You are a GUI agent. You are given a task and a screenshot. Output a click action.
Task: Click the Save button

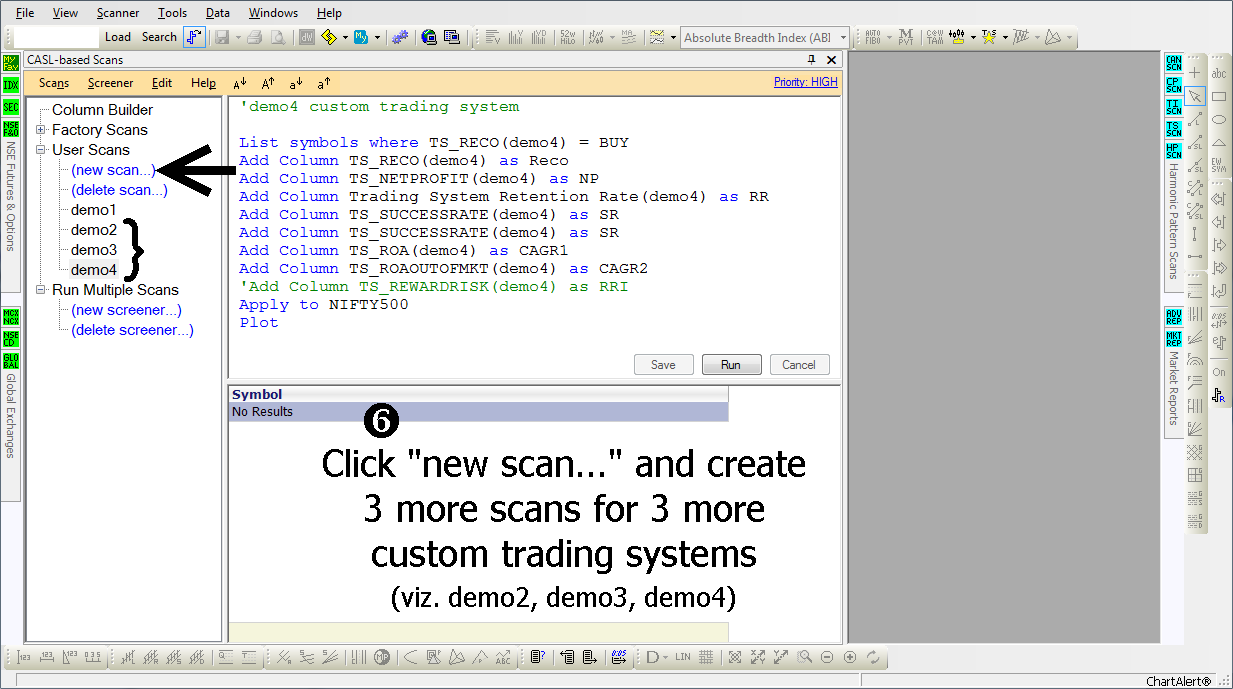663,365
